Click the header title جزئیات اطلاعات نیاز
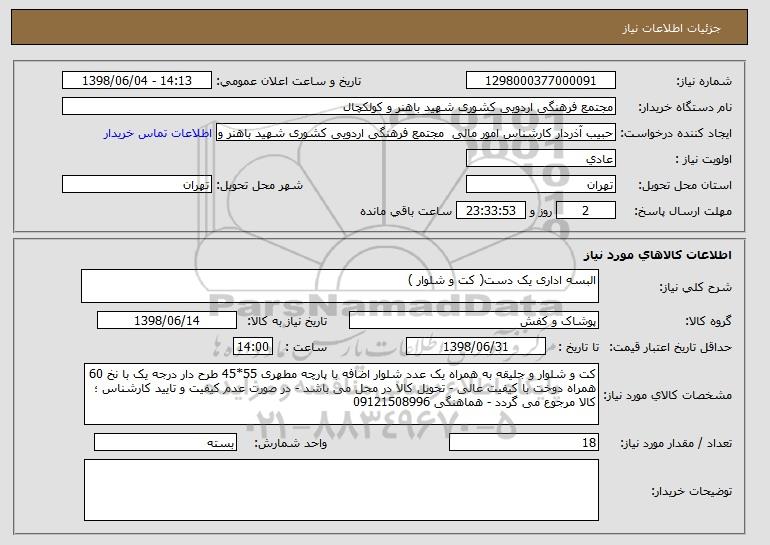The height and width of the screenshot is (545, 770). click(x=671, y=28)
